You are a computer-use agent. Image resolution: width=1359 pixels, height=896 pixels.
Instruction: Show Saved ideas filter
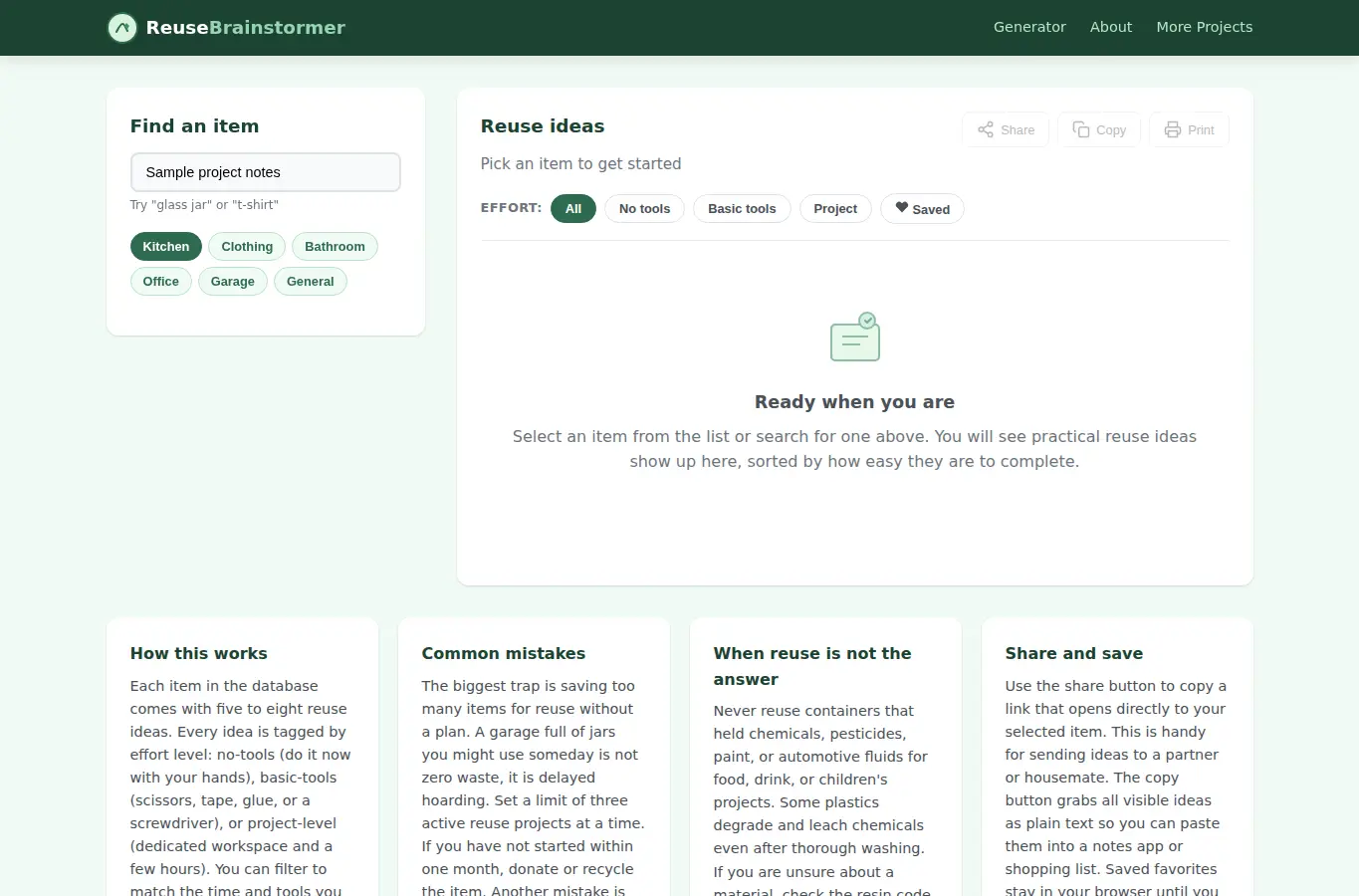pos(922,209)
